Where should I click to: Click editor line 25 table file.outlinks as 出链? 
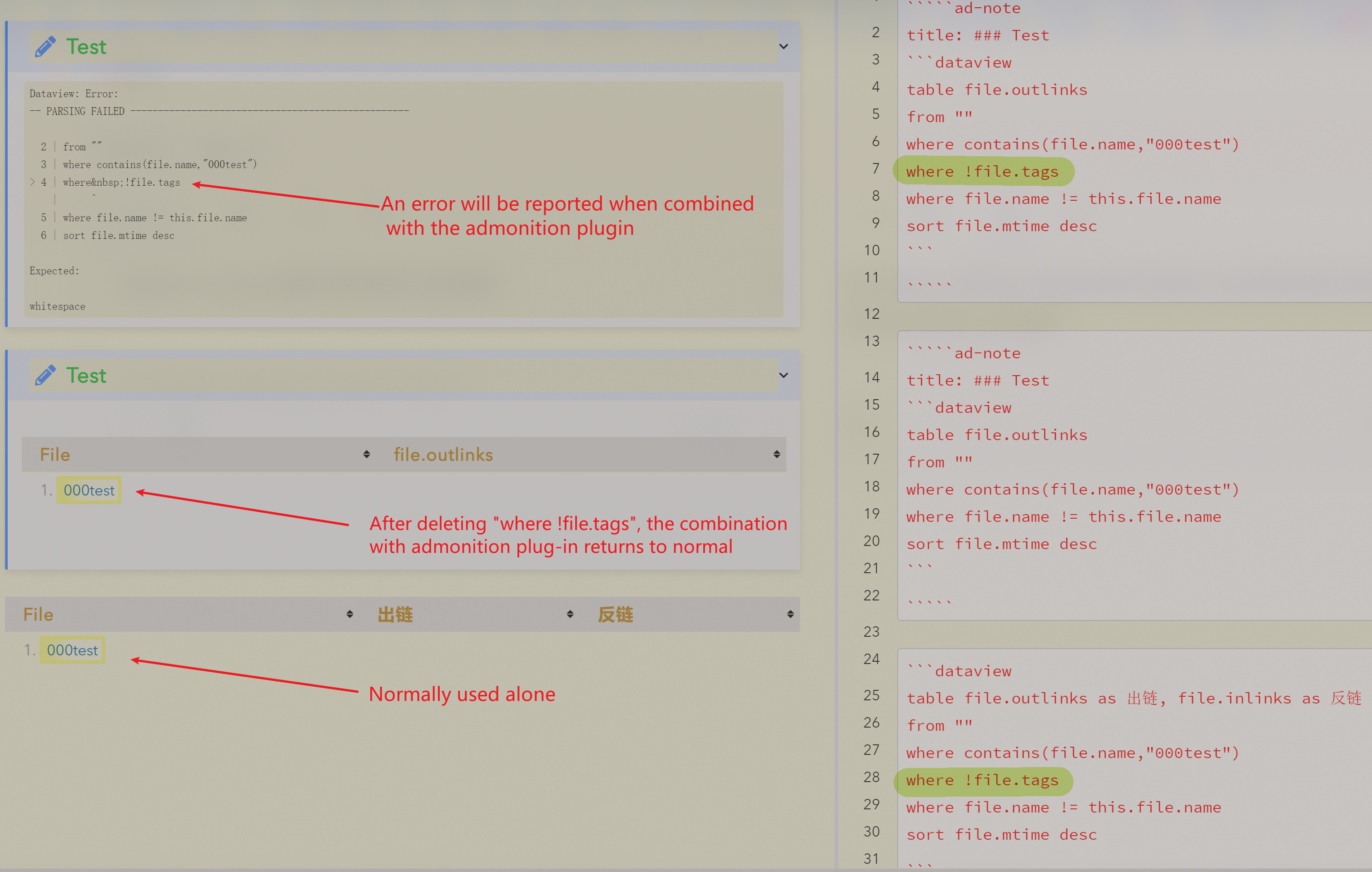click(x=1134, y=699)
